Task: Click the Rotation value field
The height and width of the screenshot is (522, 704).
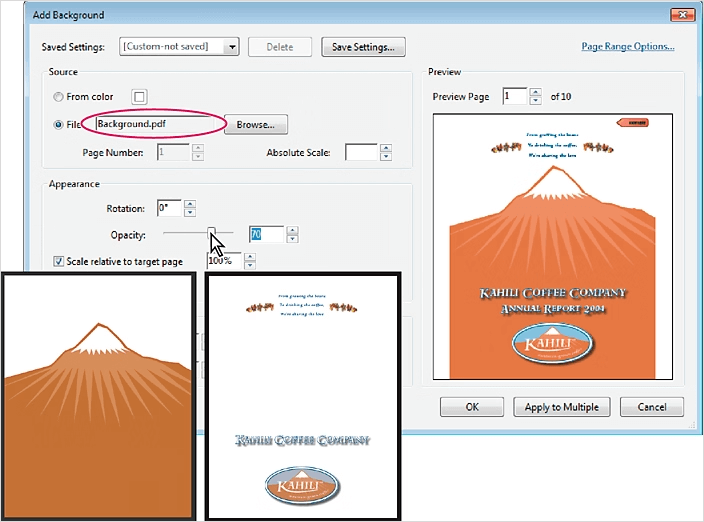Action: [x=169, y=208]
